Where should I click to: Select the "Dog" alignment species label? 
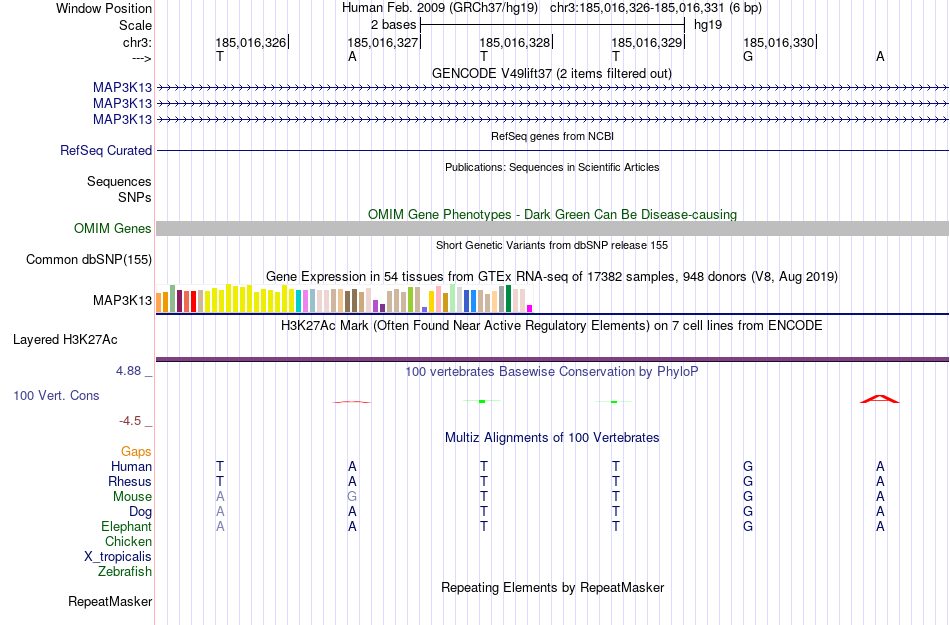pos(140,512)
